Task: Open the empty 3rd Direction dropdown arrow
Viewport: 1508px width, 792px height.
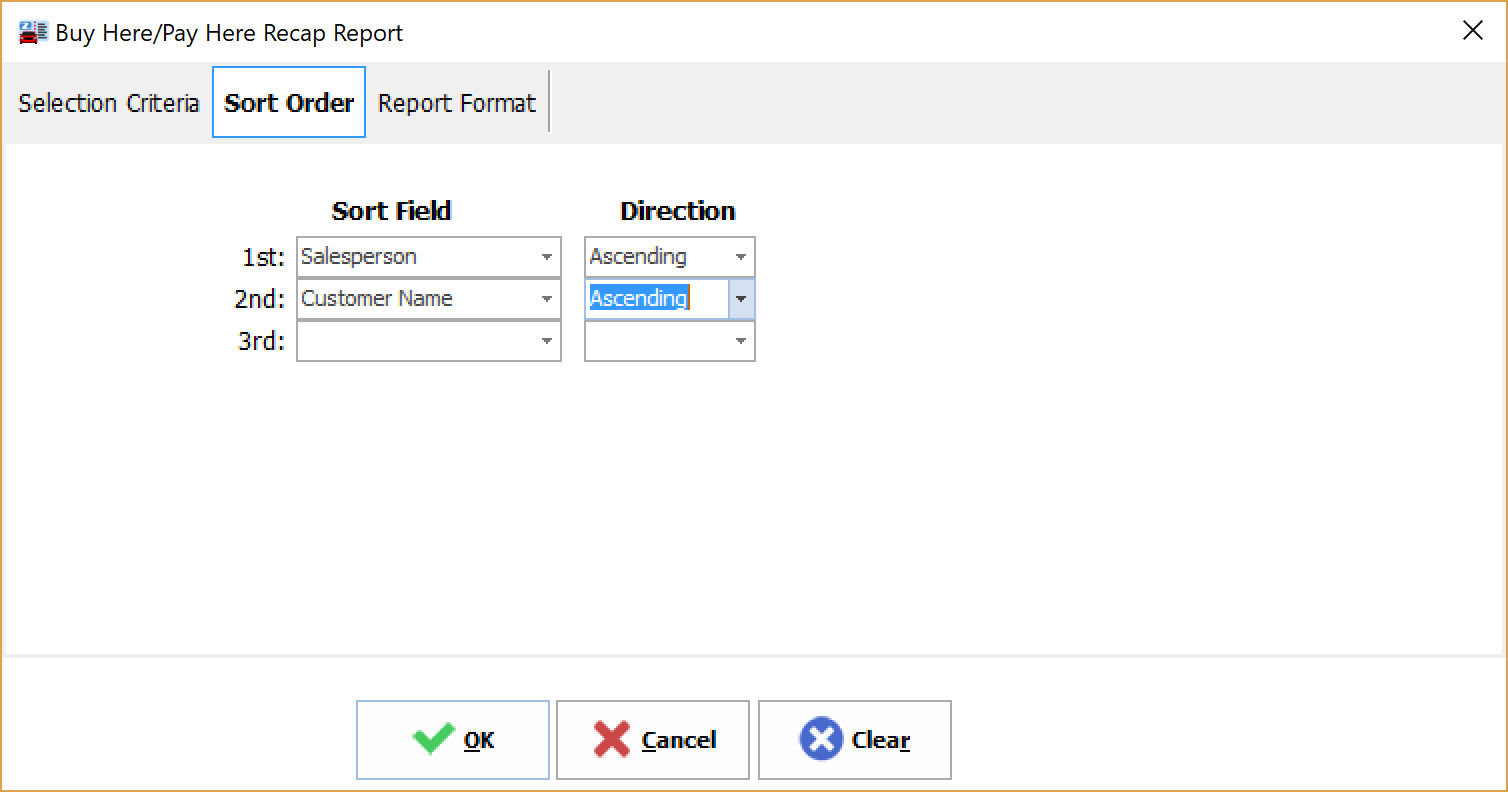Action: [741, 341]
